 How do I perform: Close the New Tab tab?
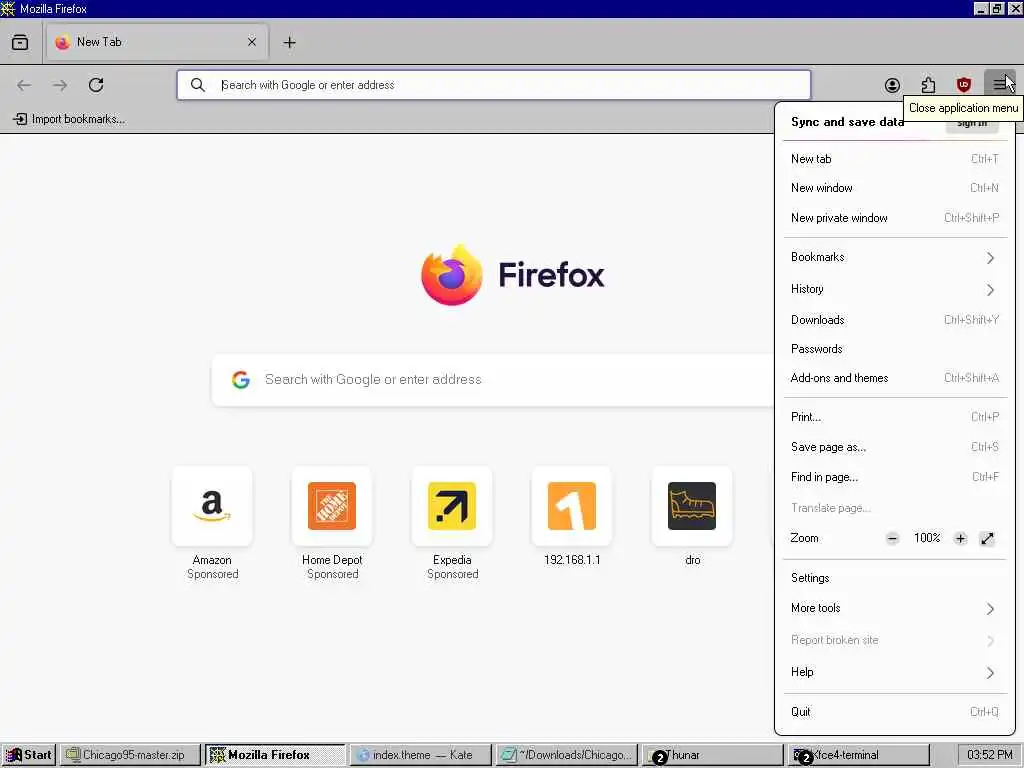point(251,42)
